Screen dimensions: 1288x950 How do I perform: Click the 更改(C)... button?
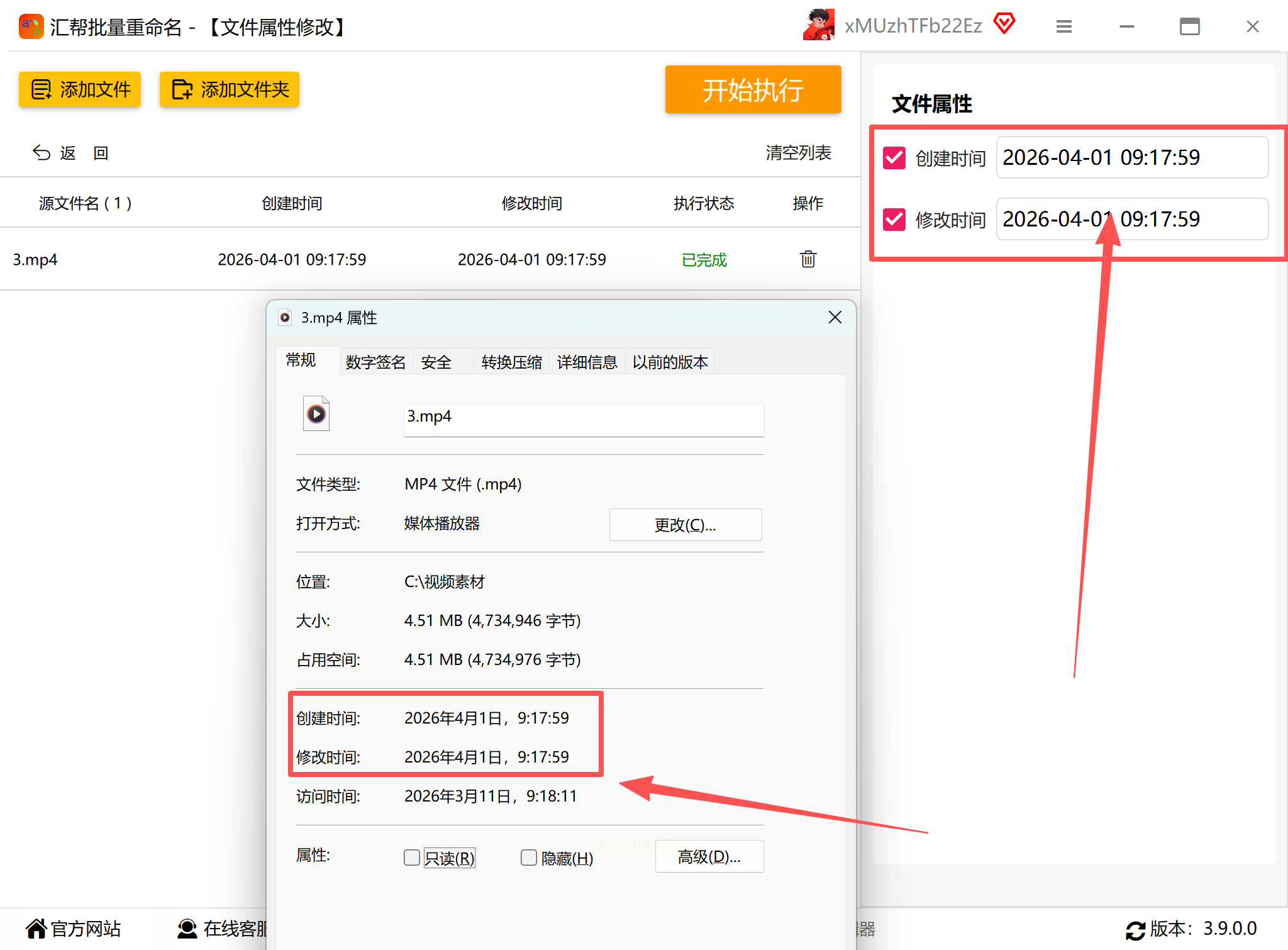point(685,525)
